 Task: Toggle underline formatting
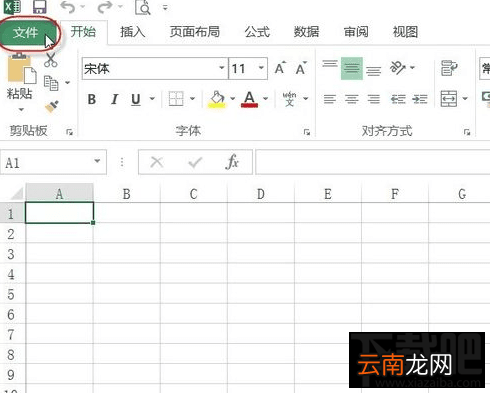(136, 99)
